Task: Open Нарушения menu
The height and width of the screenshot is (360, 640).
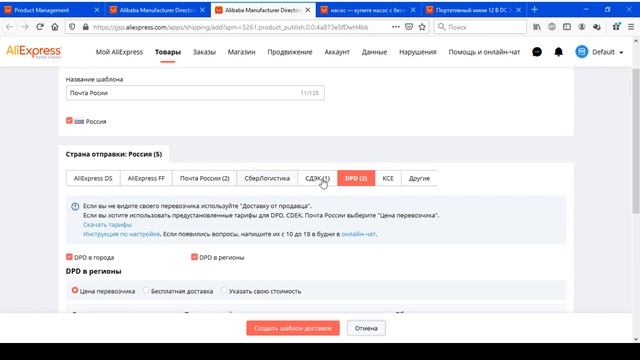Action: click(x=418, y=52)
